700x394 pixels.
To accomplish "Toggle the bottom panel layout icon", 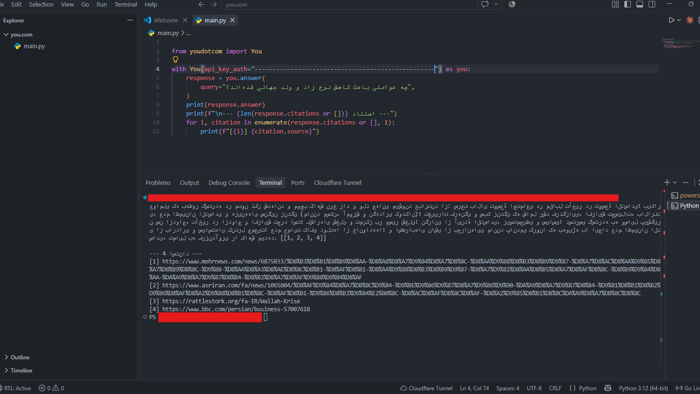I will 639,4.
